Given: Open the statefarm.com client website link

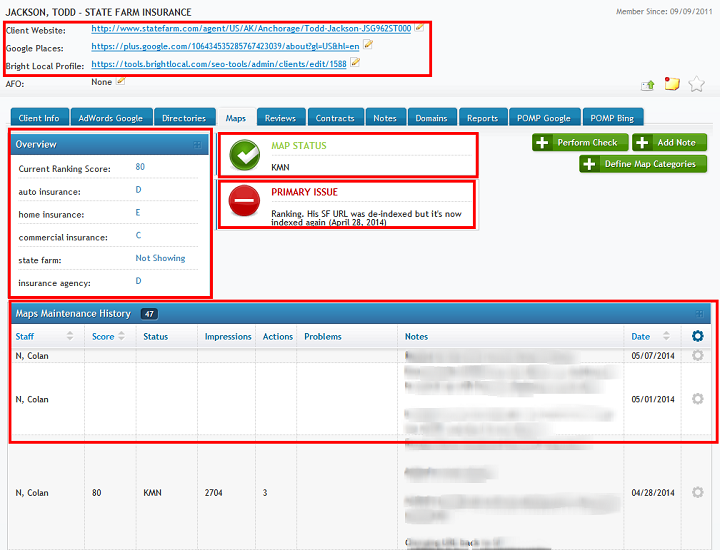Looking at the screenshot, I should click(251, 28).
